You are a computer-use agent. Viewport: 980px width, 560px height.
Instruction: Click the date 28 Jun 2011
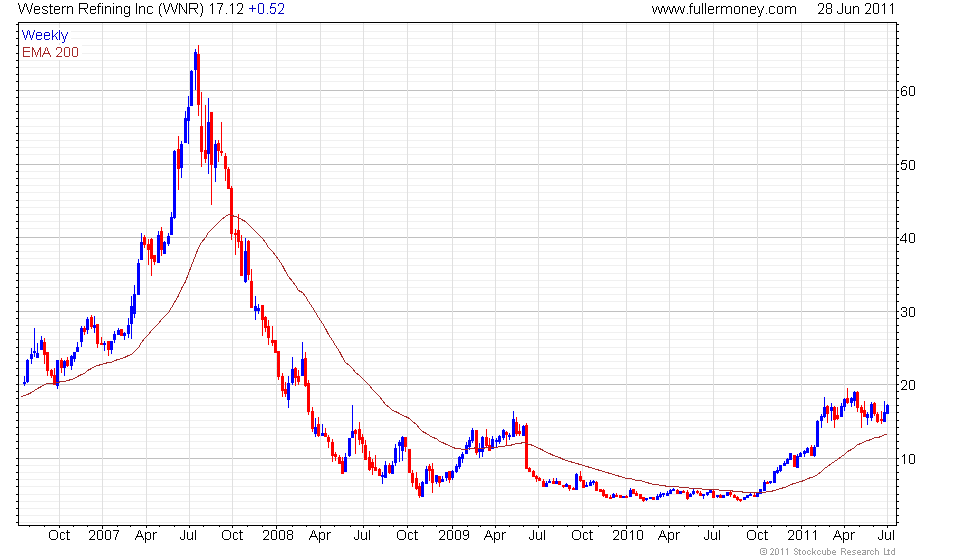[856, 9]
